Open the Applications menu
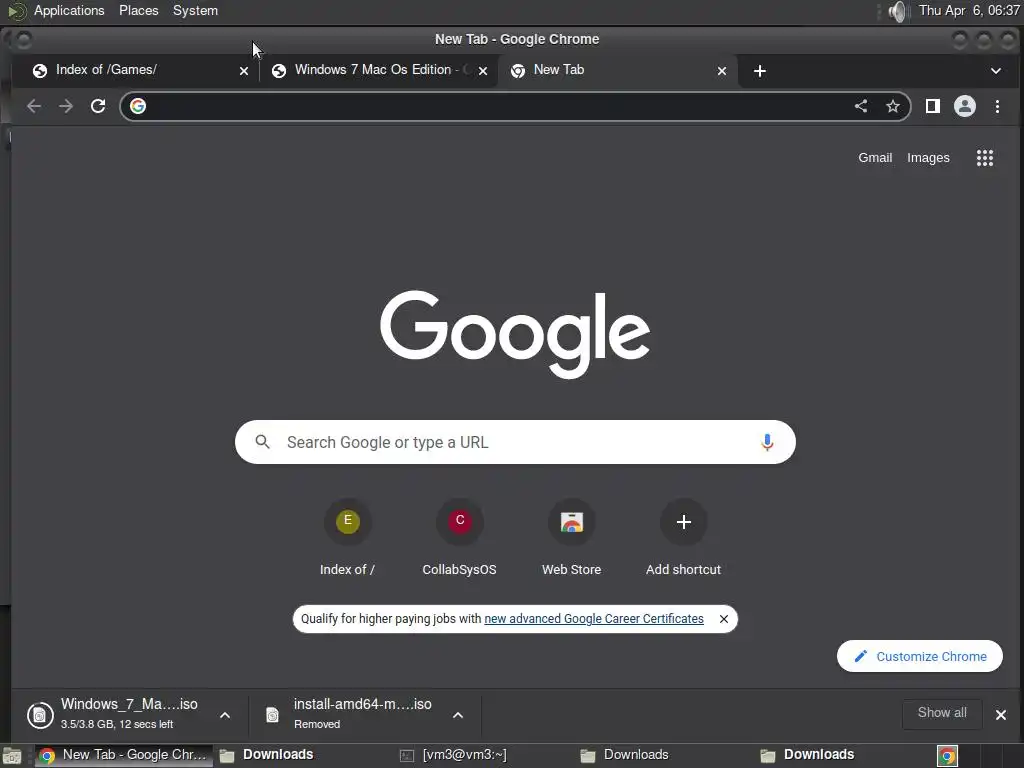Viewport: 1024px width, 768px height. (x=69, y=10)
